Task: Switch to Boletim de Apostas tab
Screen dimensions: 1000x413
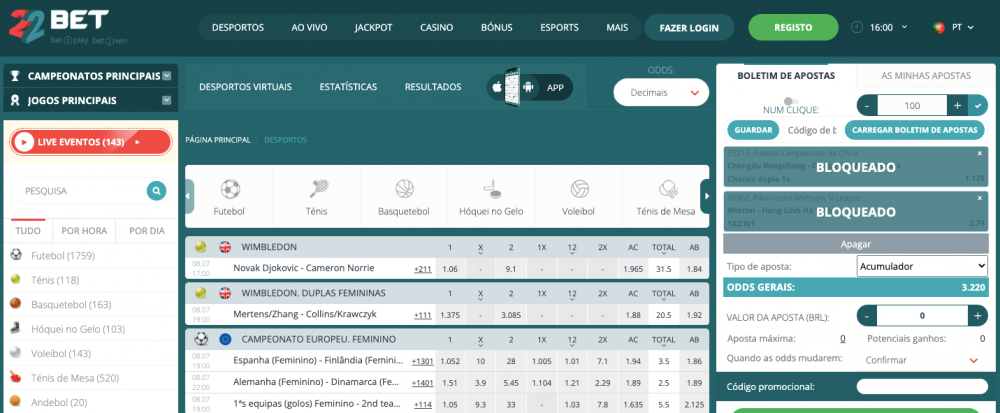Action: click(786, 75)
